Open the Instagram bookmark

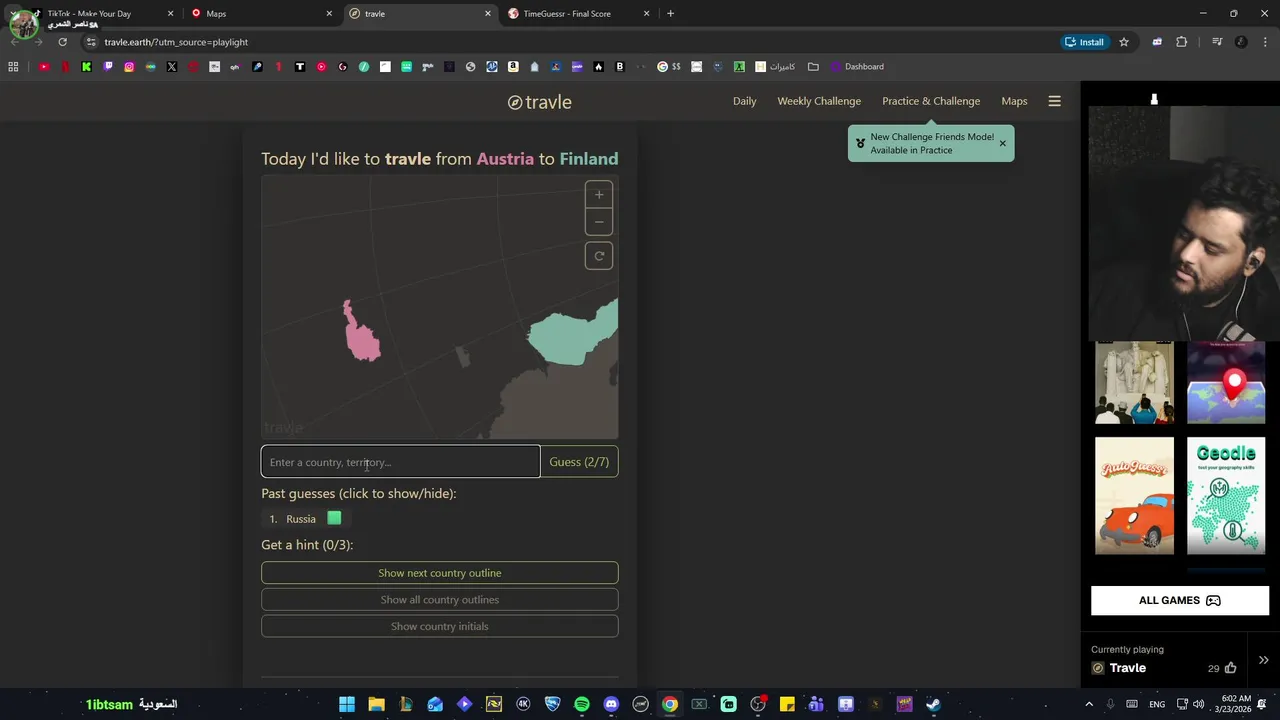click(129, 66)
